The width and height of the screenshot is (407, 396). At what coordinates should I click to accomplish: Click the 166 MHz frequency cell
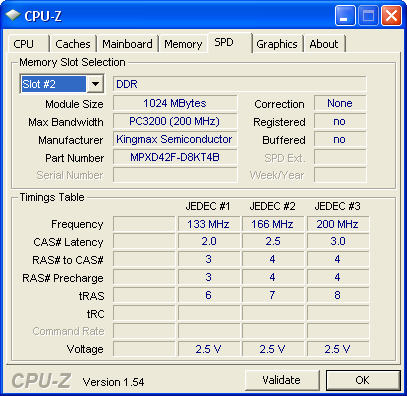coord(273,224)
